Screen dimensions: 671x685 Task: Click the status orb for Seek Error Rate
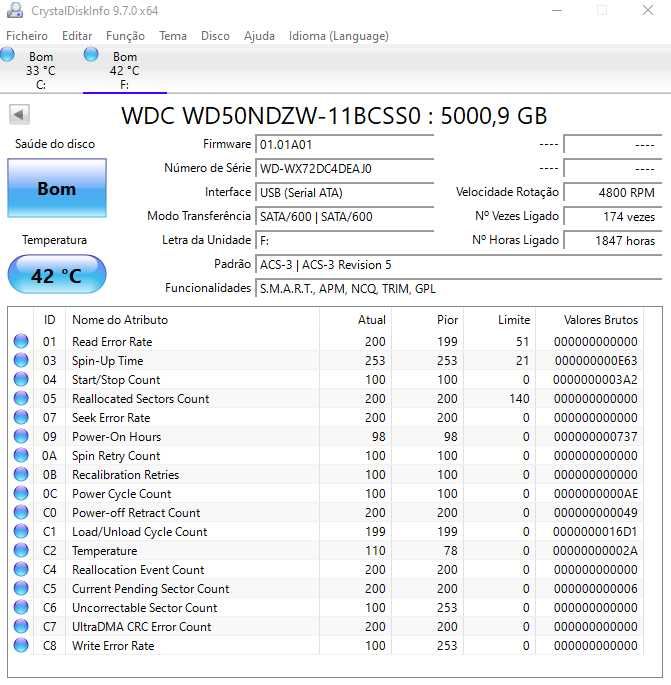coord(21,417)
